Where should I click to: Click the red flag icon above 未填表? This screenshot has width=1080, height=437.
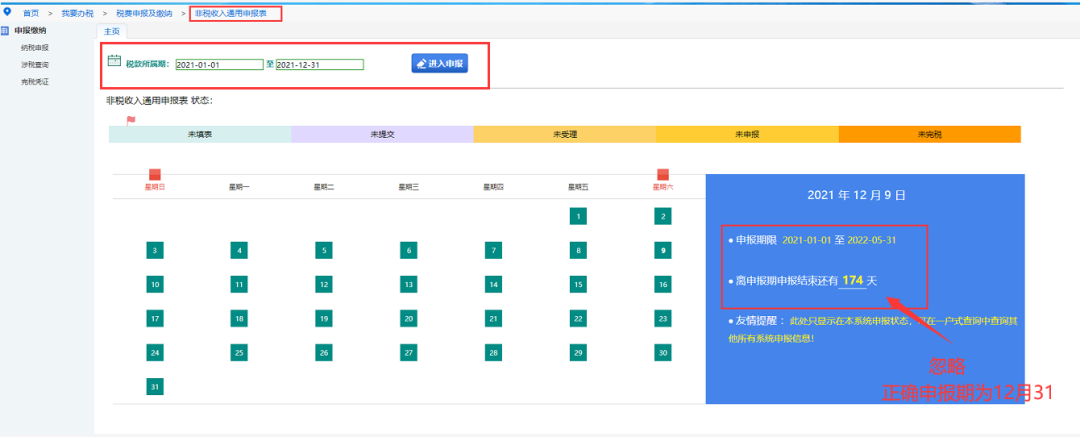130,121
